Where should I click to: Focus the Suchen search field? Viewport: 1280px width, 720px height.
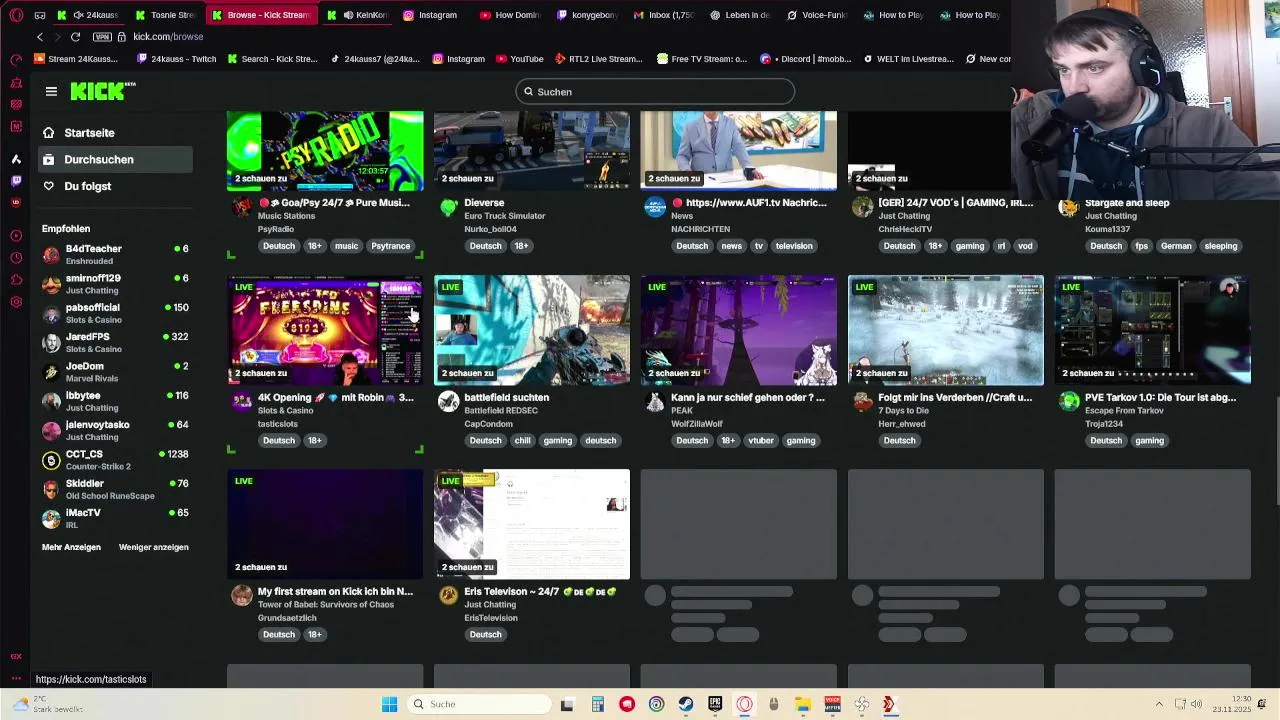click(655, 91)
